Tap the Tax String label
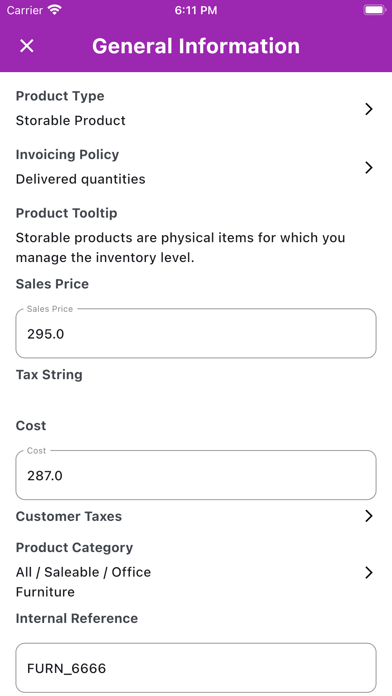The image size is (392, 696). (x=49, y=375)
